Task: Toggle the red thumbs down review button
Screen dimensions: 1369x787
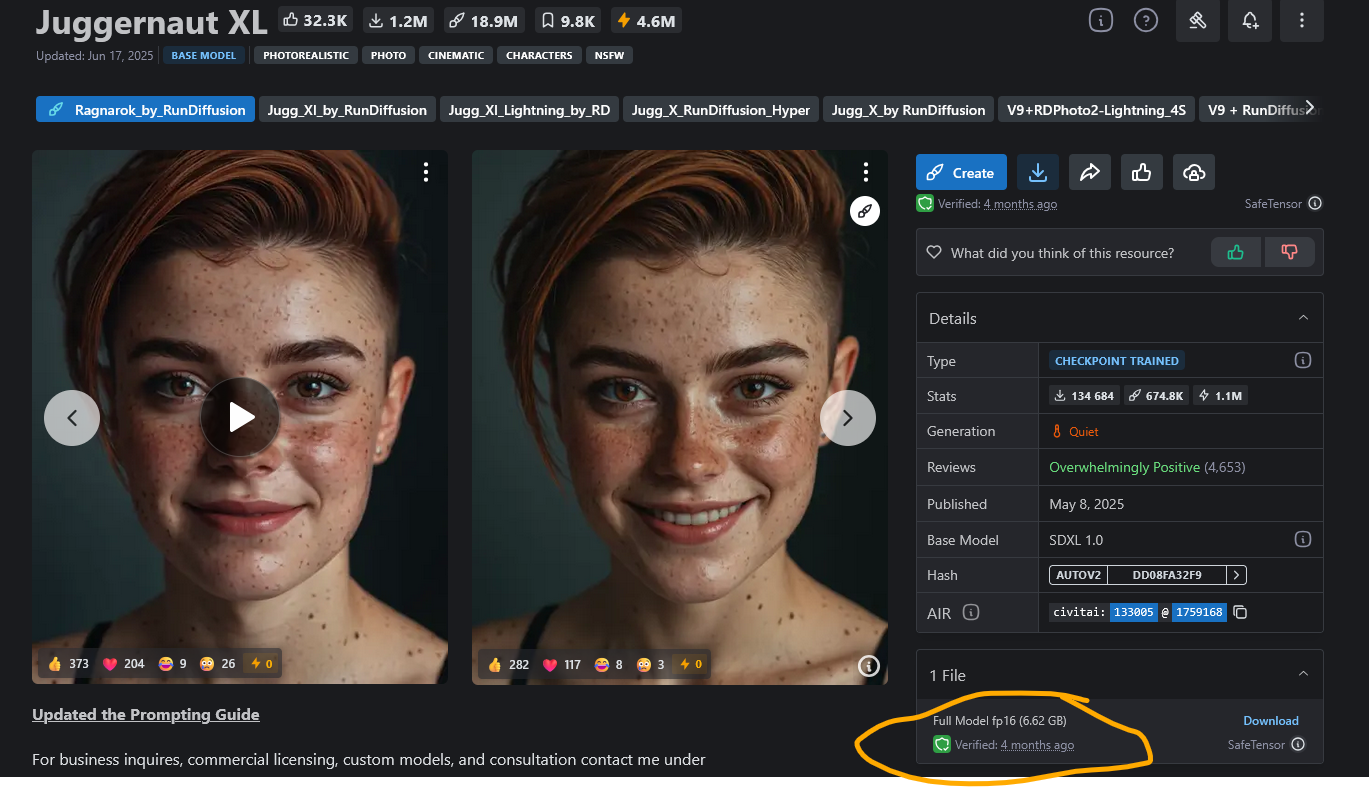Action: click(x=1289, y=253)
